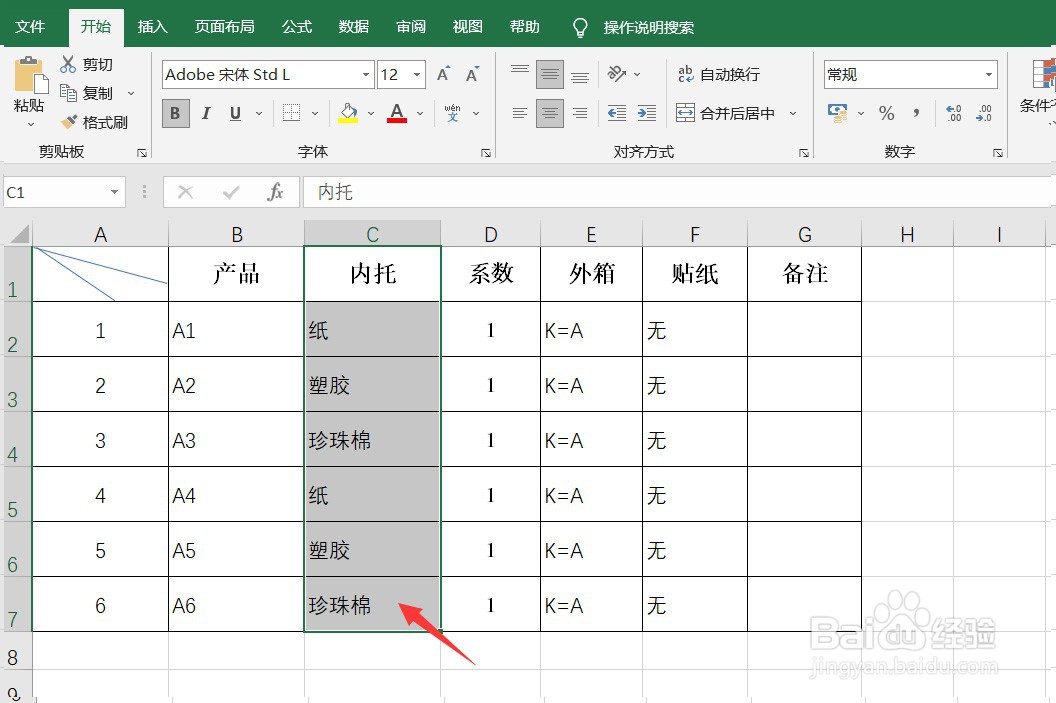Click the Copy icon
The height and width of the screenshot is (703, 1056).
click(x=68, y=93)
